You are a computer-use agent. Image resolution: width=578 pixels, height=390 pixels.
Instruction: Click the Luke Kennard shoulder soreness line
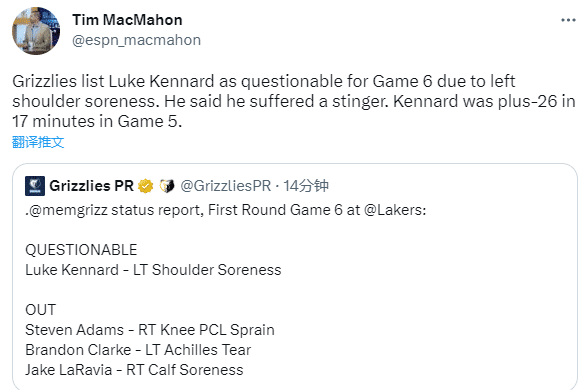click(153, 270)
